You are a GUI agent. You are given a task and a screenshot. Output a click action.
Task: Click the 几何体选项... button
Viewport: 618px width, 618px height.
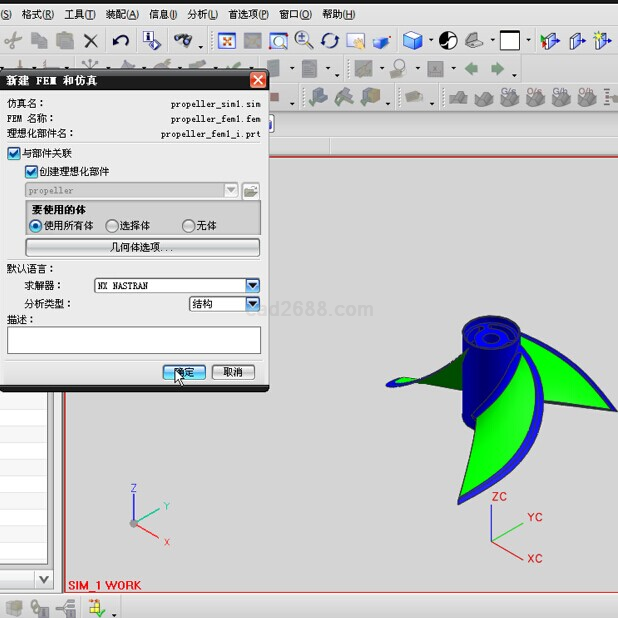[142, 247]
